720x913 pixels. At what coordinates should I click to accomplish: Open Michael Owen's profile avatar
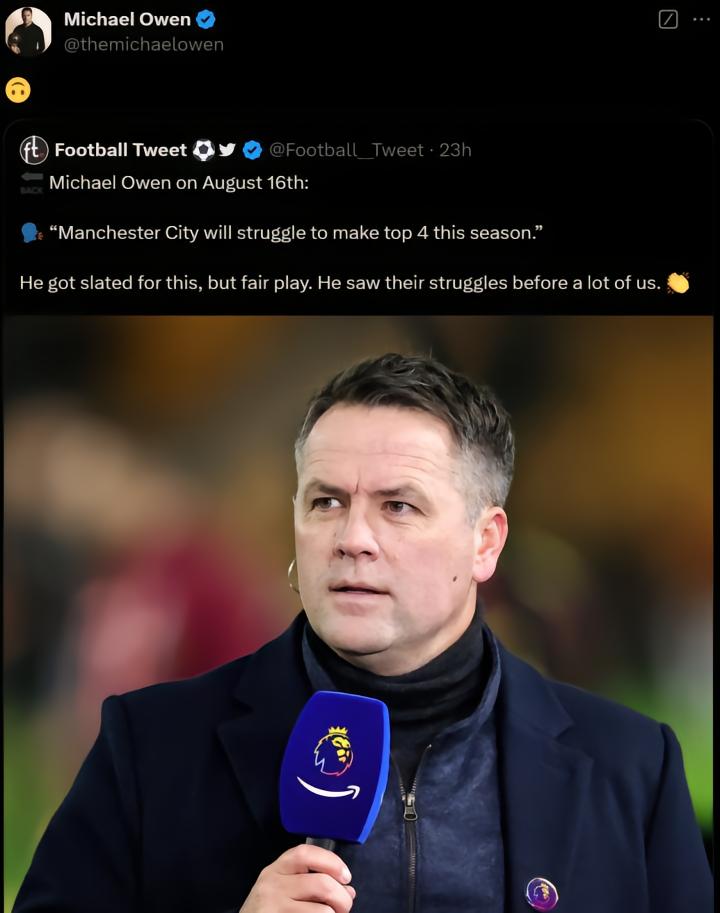[28, 31]
